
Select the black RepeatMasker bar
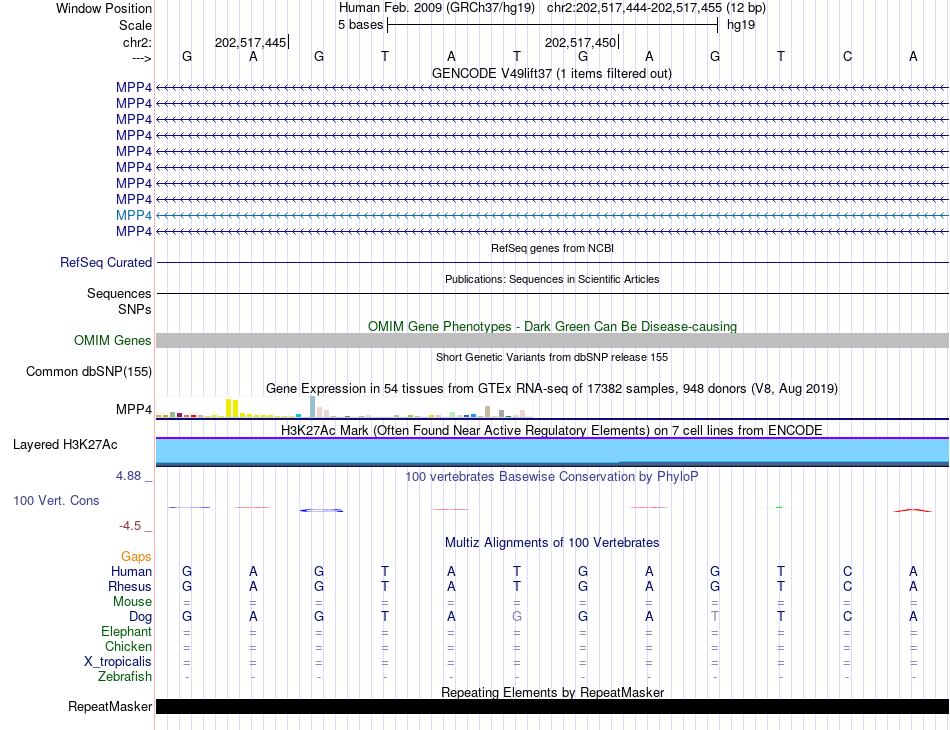click(552, 706)
